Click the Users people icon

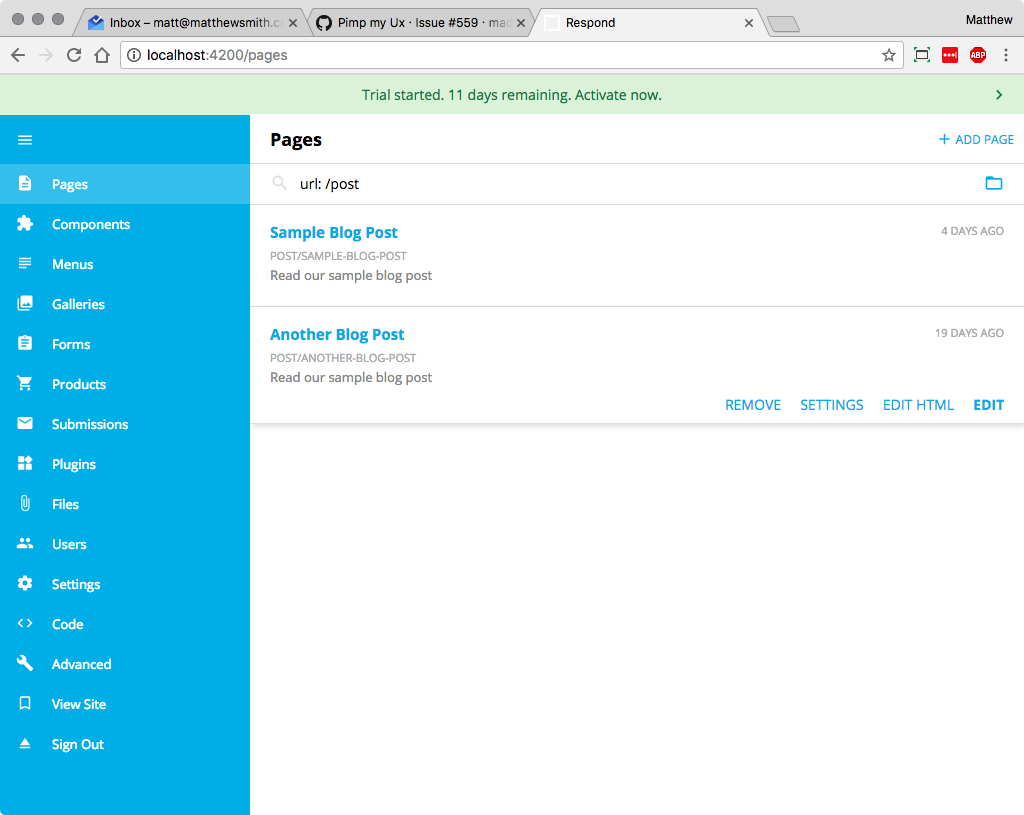[x=25, y=543]
